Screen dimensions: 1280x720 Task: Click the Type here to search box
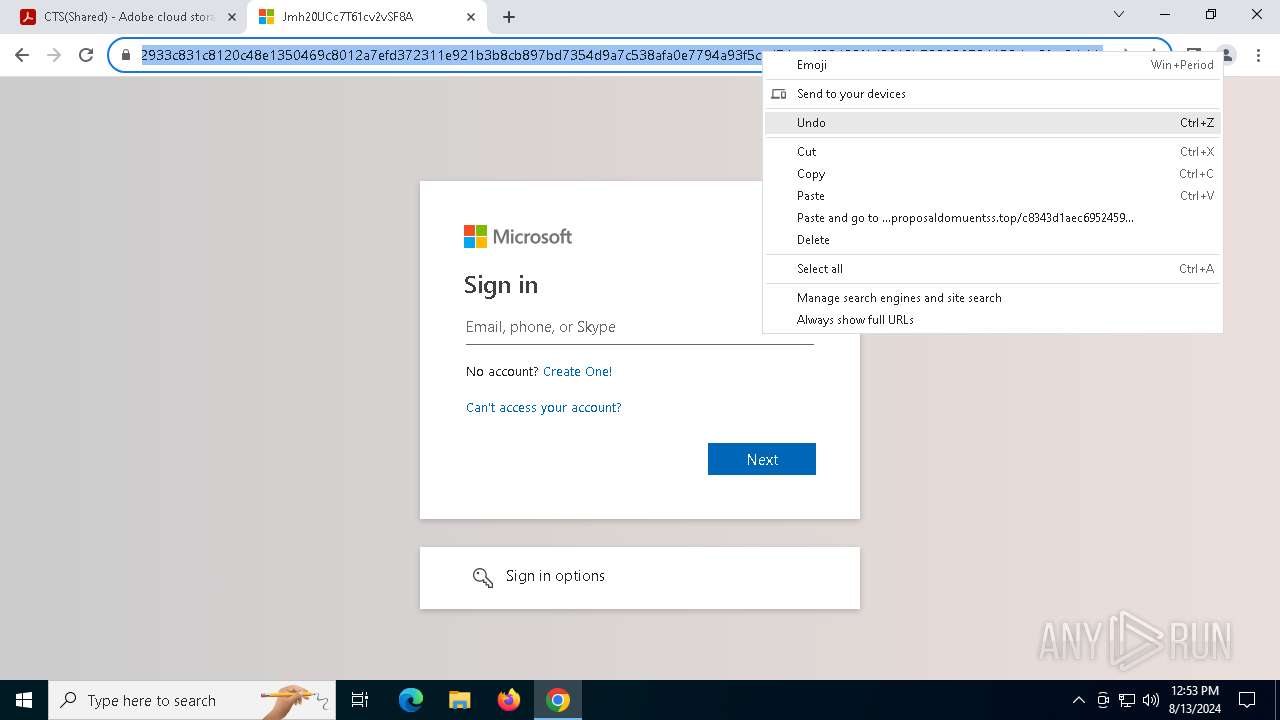[x=192, y=700]
